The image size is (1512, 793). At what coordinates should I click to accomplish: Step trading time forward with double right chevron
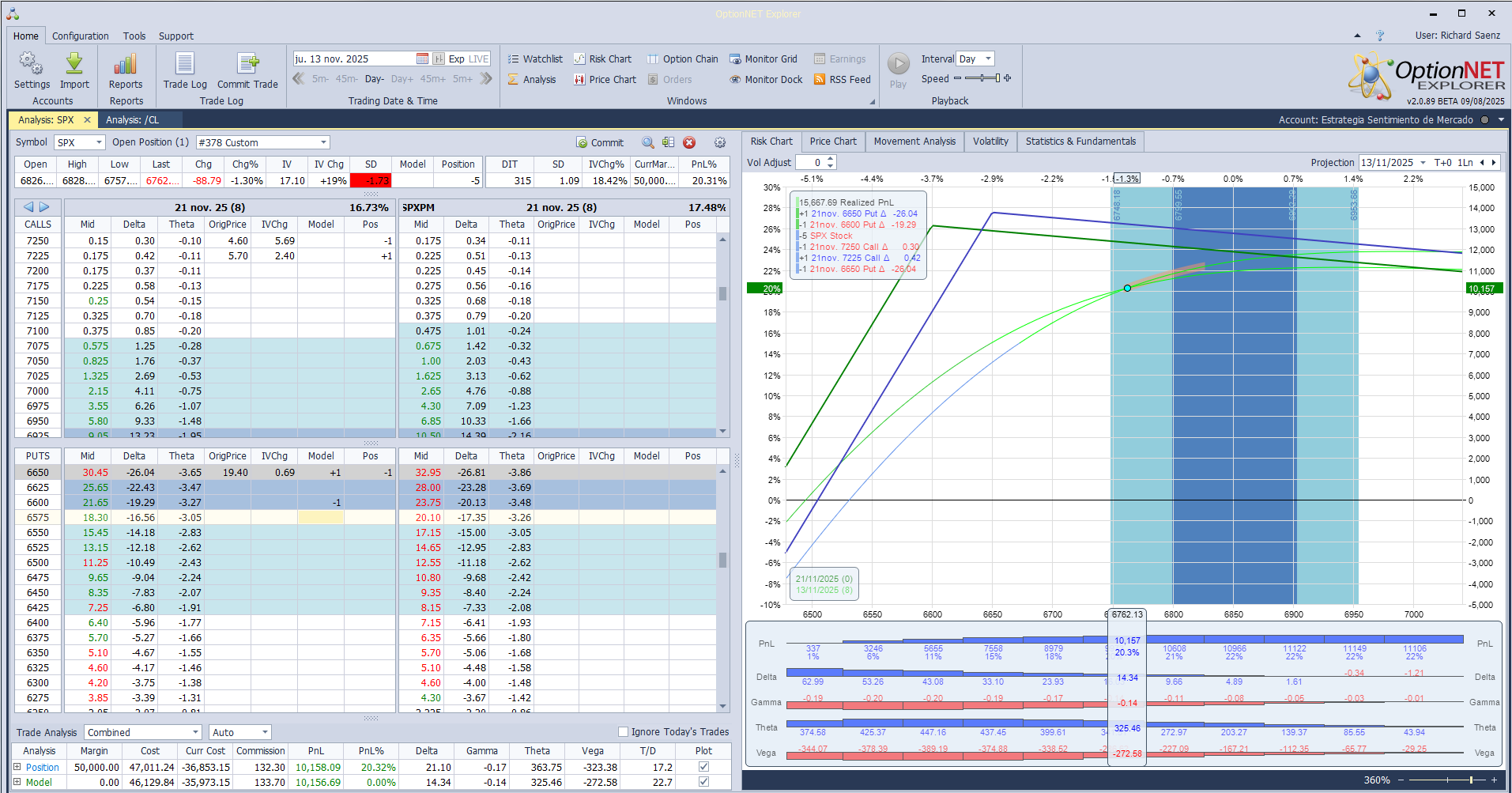point(485,78)
